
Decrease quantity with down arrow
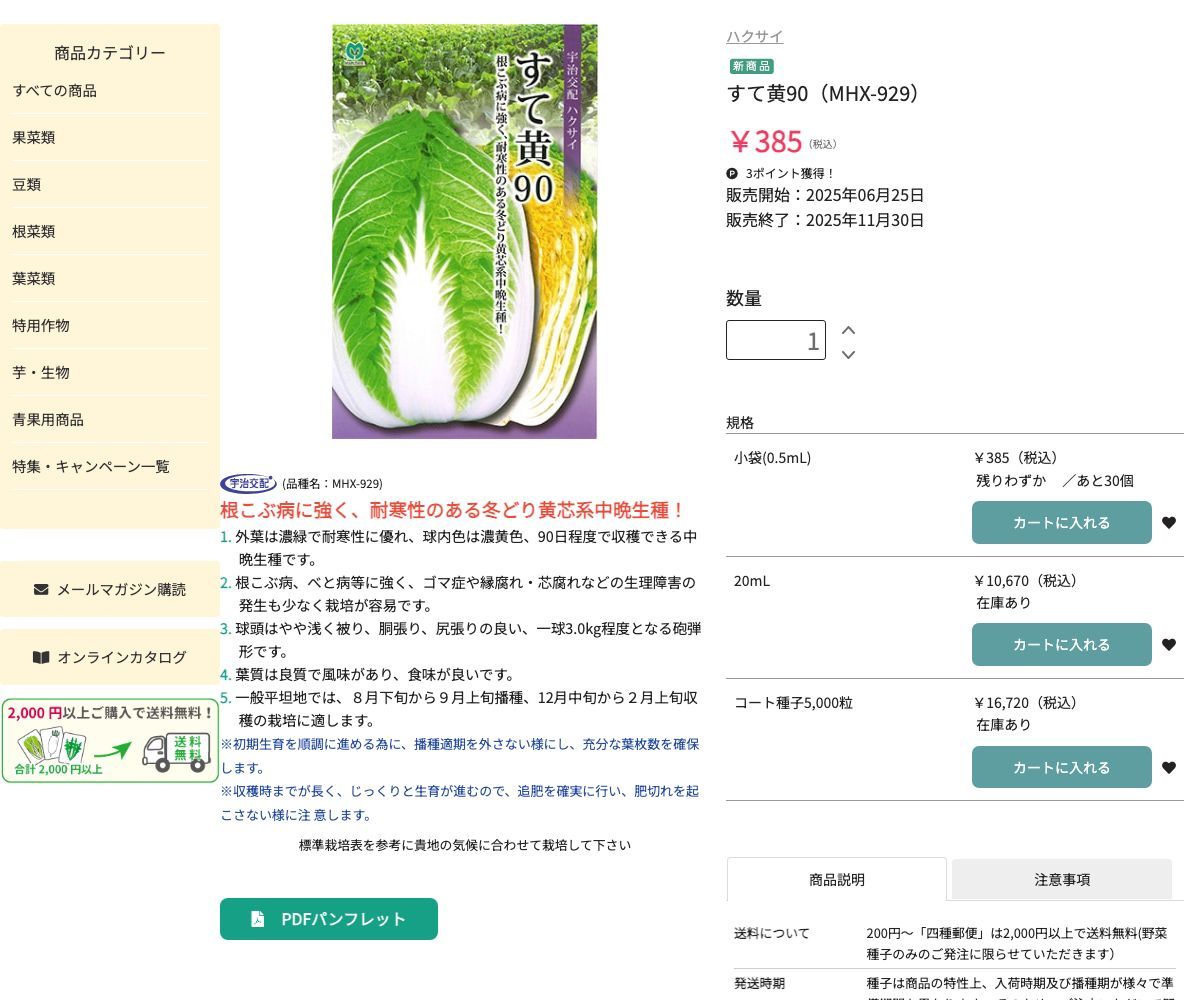point(848,354)
